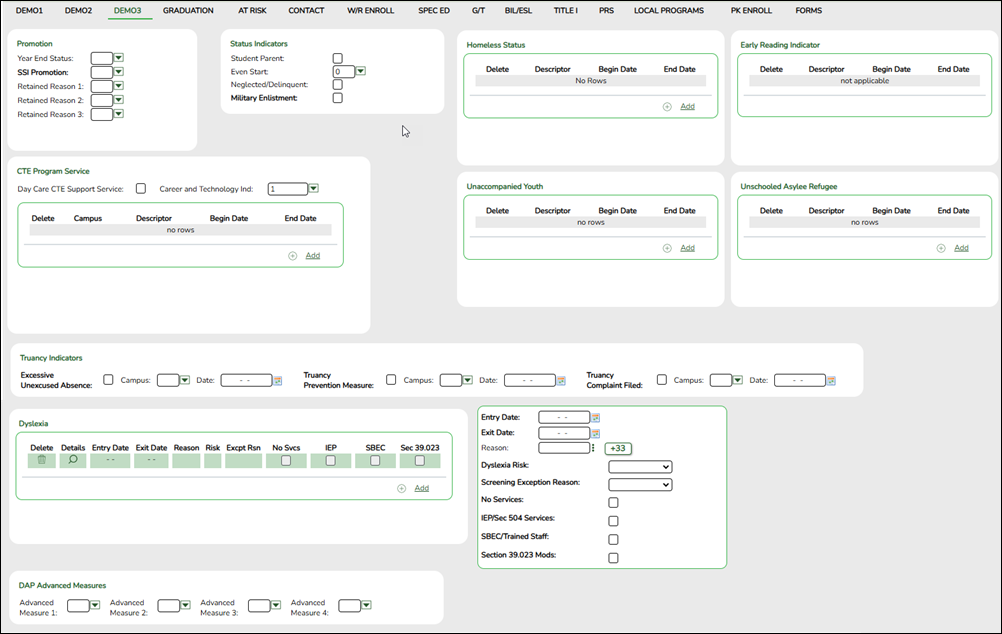The height and width of the screenshot is (634, 1002).
Task: Open the SPEC ED tab
Action: tap(434, 10)
